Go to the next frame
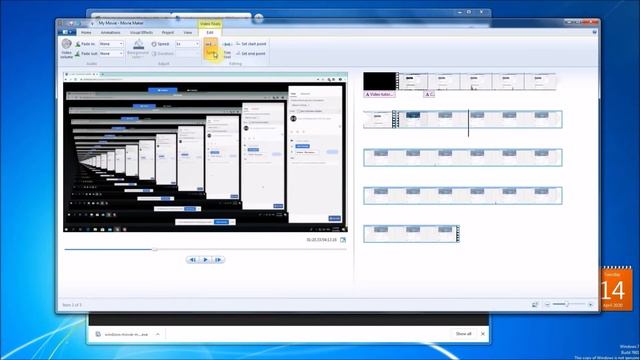 pyautogui.click(x=218, y=260)
